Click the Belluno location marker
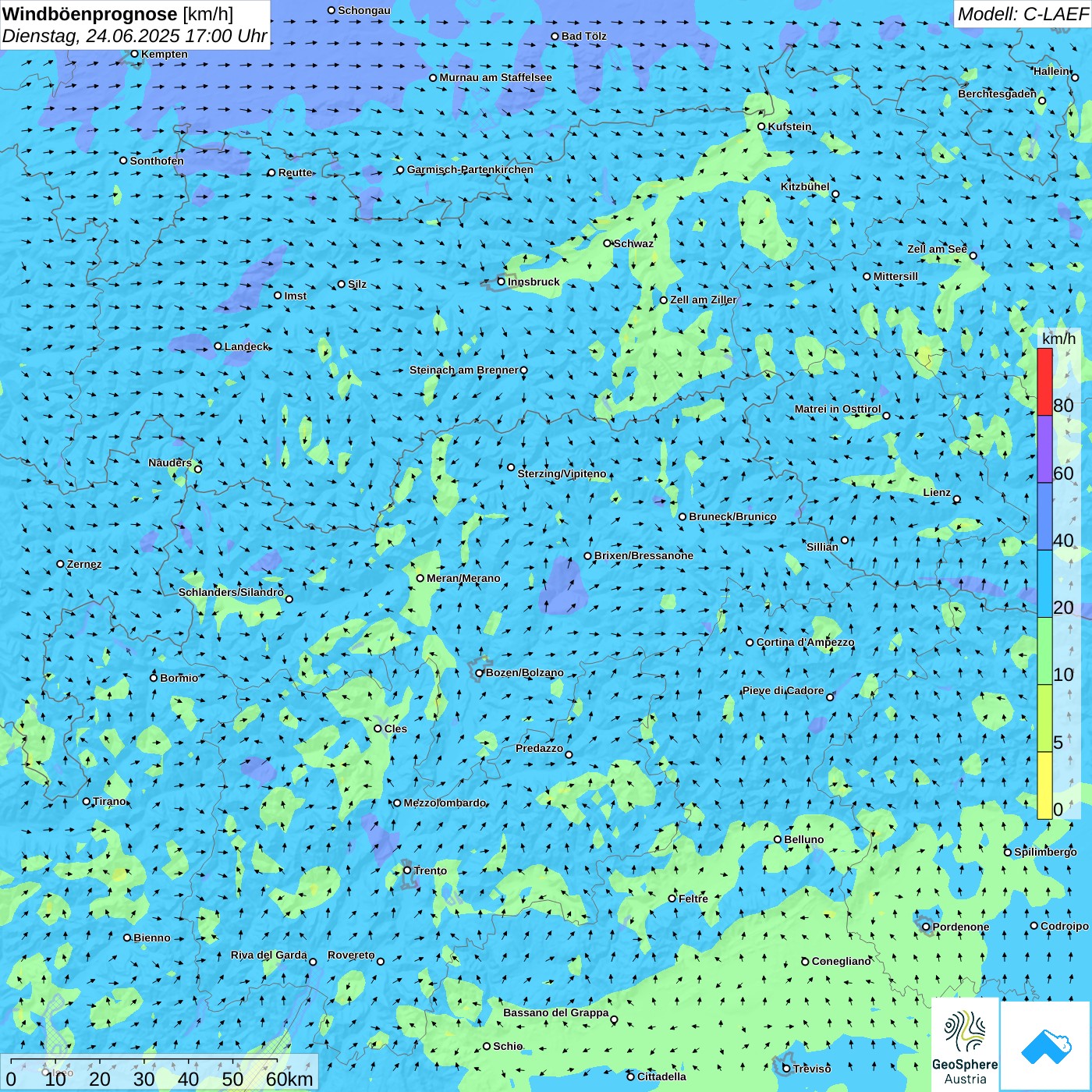This screenshot has height=1092, width=1092. 777,839
